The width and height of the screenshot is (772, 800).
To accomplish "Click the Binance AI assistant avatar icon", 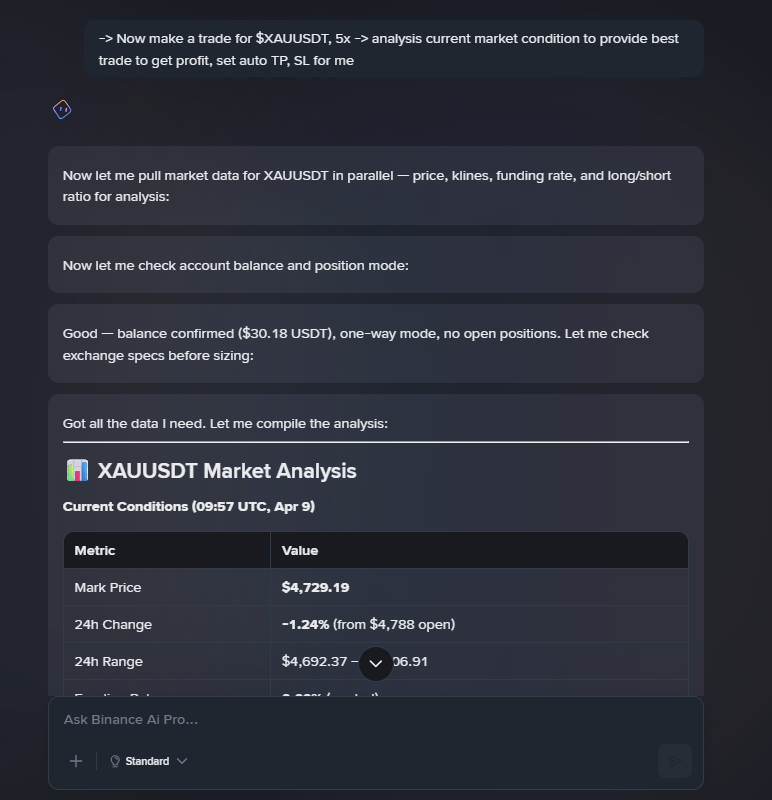I will click(x=62, y=110).
